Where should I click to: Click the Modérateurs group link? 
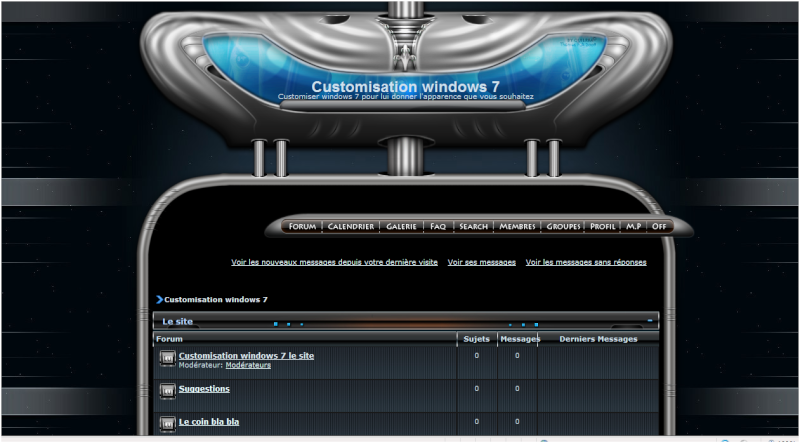(248, 365)
